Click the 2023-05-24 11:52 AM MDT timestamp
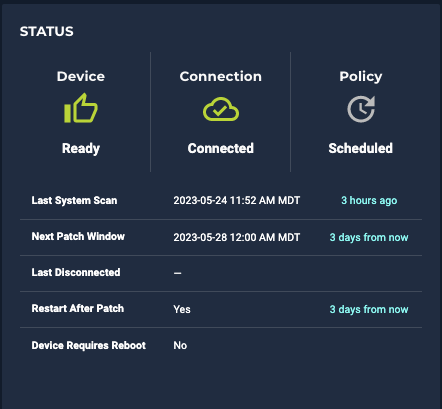This screenshot has height=409, width=442. point(237,200)
